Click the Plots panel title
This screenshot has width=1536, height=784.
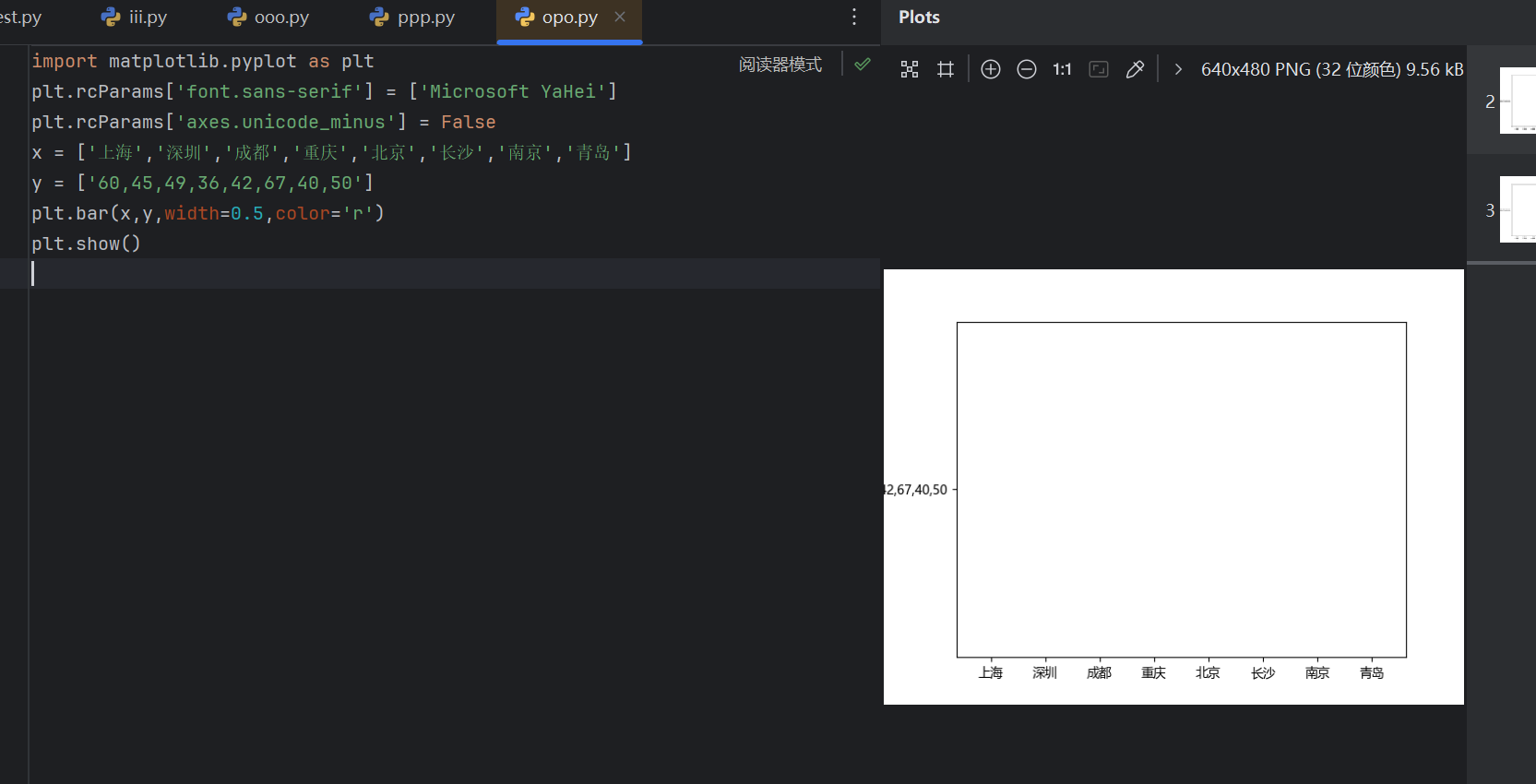[919, 18]
